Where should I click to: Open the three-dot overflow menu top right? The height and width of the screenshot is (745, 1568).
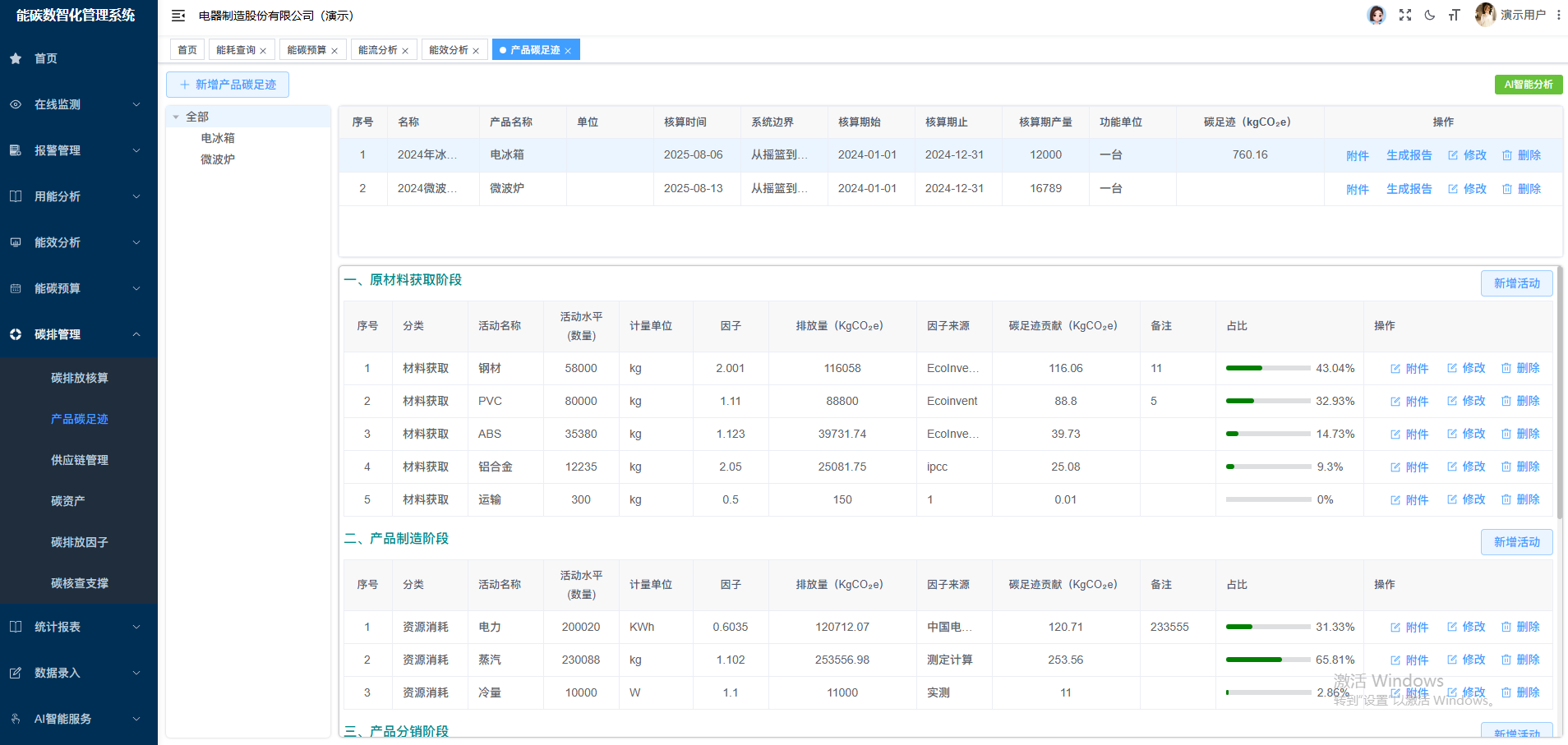click(x=1559, y=15)
